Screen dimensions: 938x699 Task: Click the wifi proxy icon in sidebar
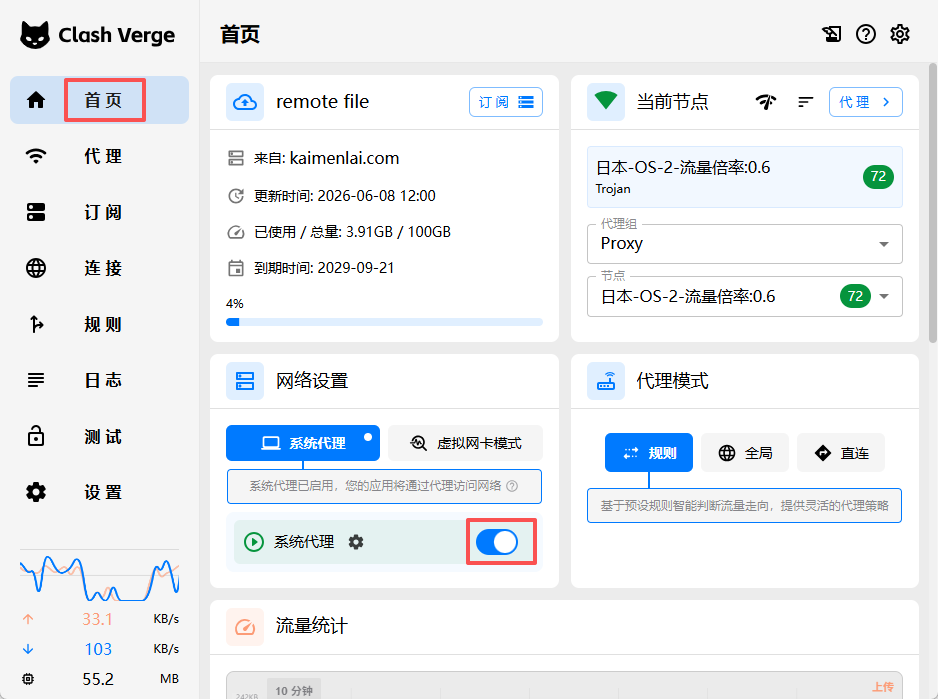coord(36,156)
